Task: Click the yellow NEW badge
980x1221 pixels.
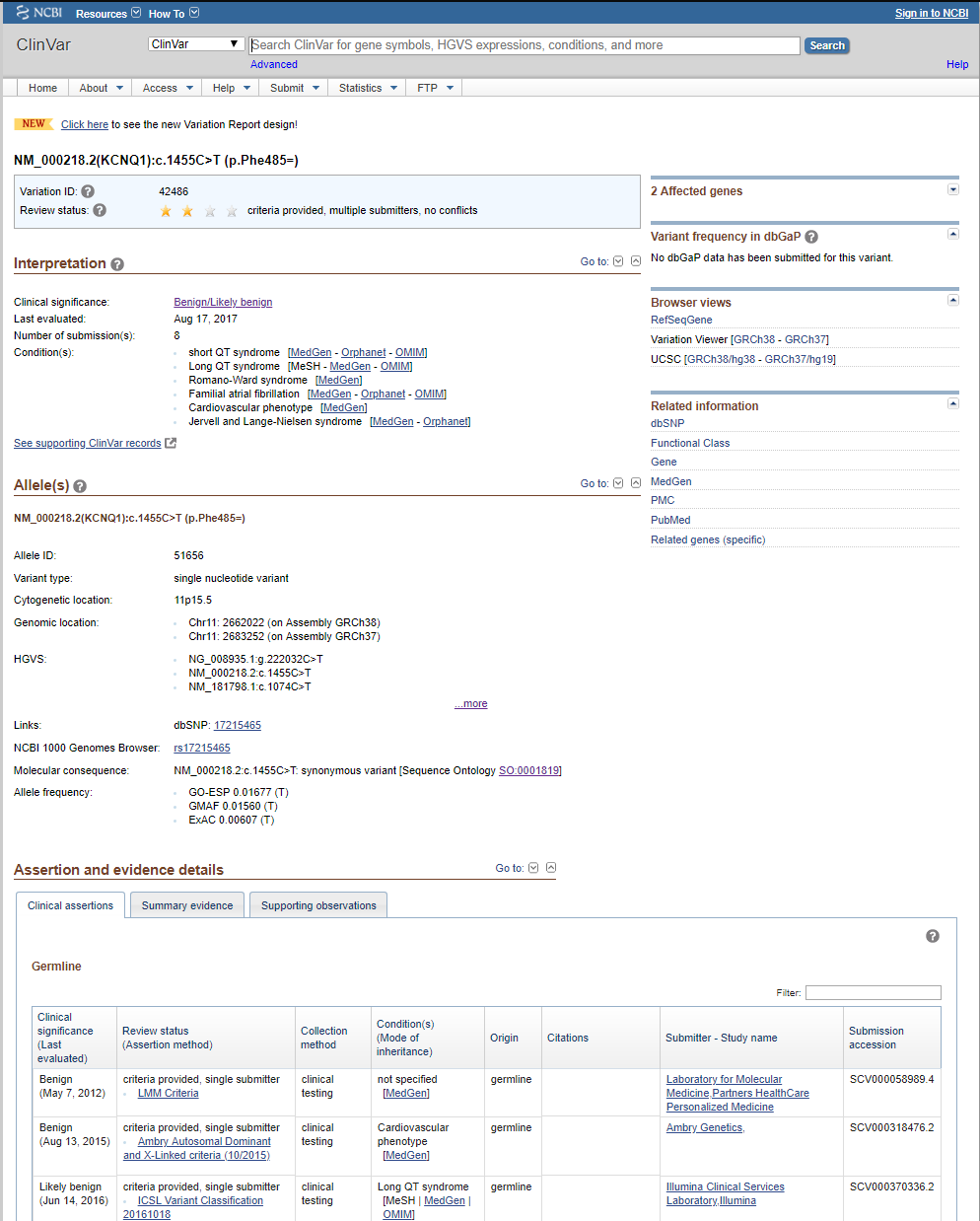Action: (33, 124)
